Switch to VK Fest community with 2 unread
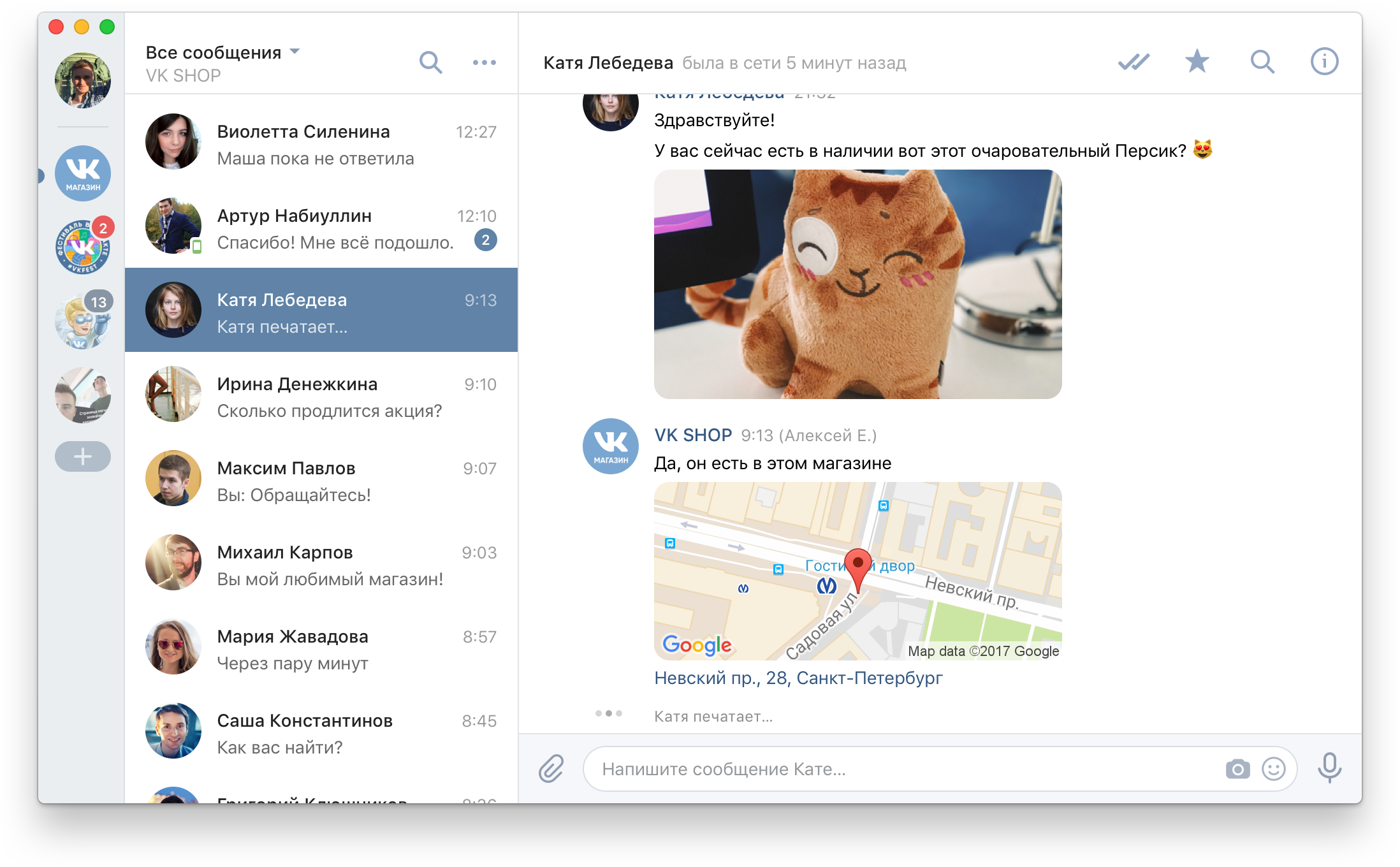This screenshot has width=1400, height=867. 83,247
